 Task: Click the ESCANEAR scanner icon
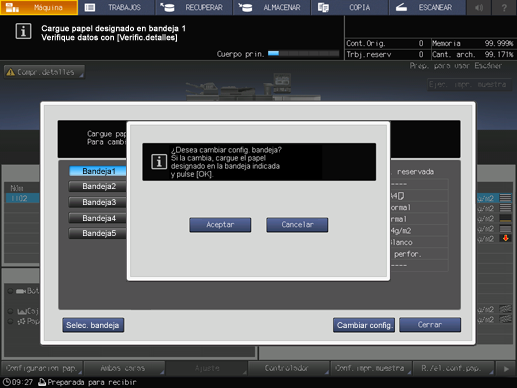401,7
